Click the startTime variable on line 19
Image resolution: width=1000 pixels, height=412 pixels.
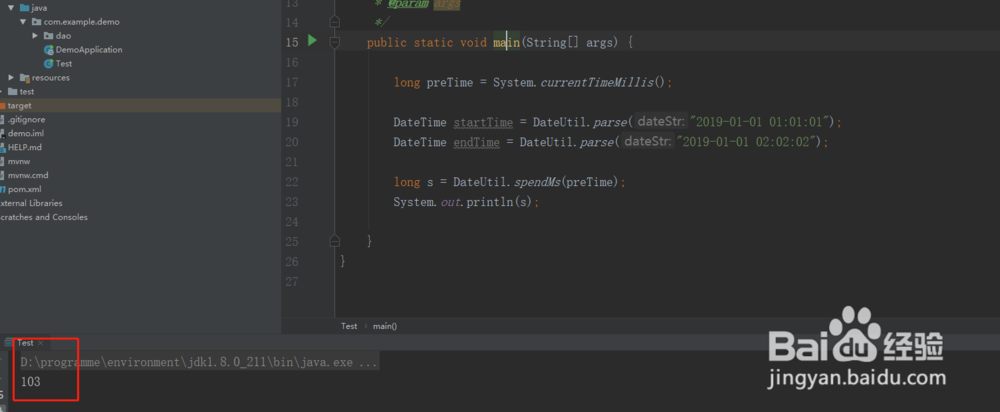pos(483,122)
